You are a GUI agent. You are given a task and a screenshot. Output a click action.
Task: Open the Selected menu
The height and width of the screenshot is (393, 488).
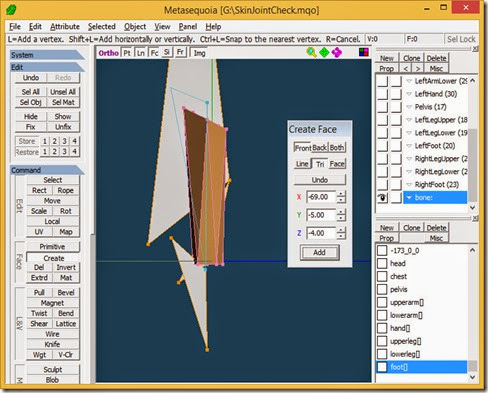click(x=102, y=27)
